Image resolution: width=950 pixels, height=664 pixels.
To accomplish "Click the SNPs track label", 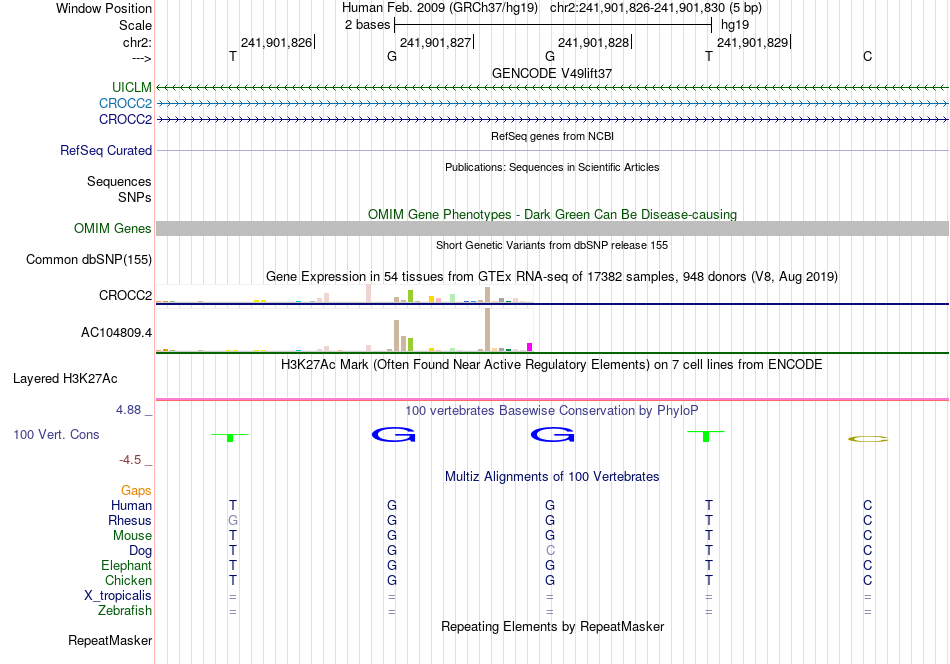I will pos(135,197).
